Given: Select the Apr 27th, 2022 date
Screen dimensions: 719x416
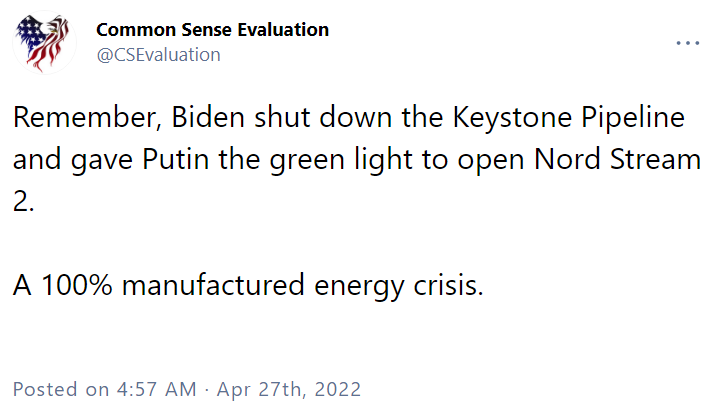Looking at the screenshot, I should coord(288,389).
